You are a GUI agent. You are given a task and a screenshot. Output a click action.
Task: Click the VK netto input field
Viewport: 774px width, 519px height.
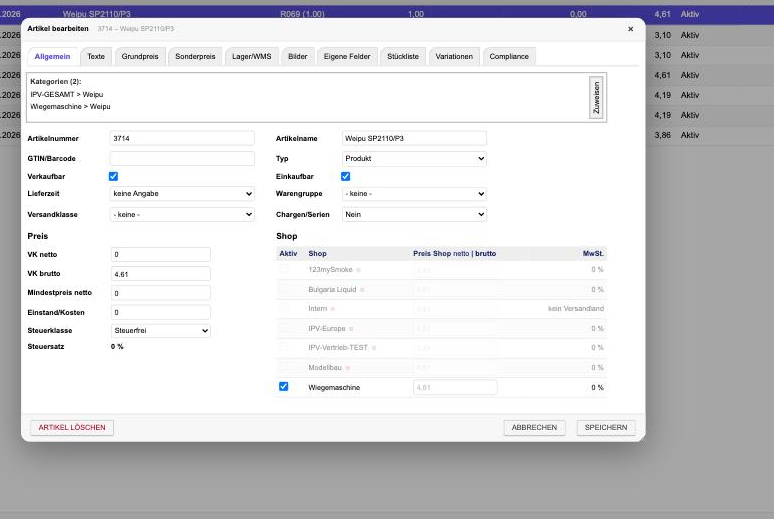click(161, 254)
